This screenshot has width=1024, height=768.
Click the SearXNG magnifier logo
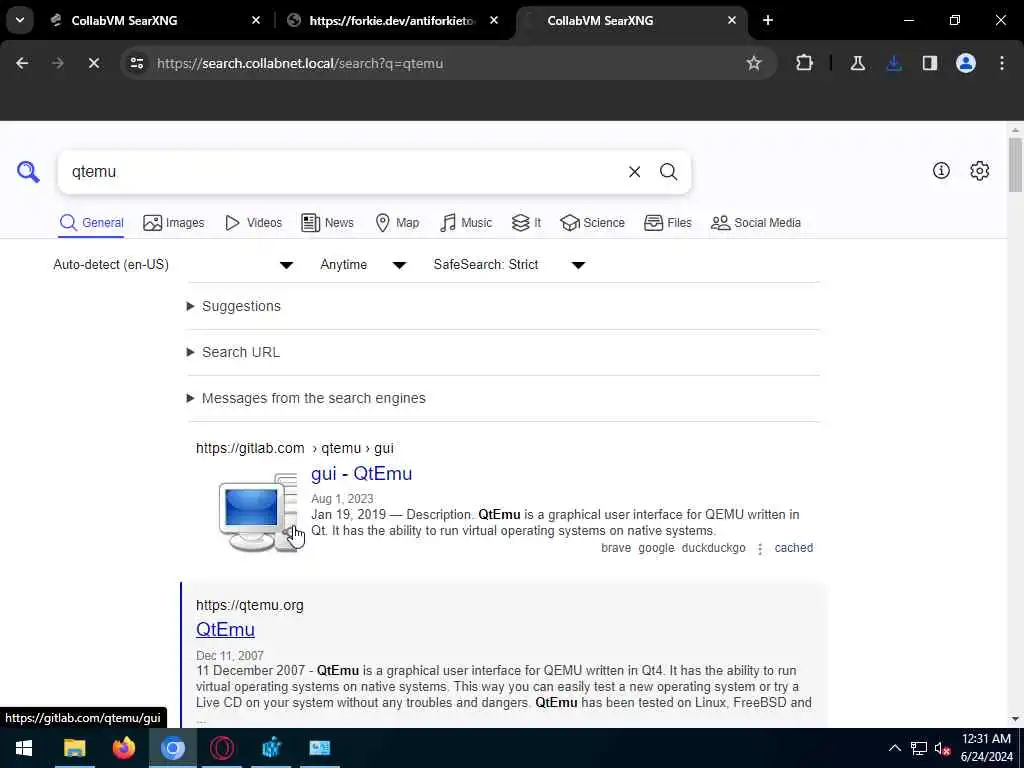click(28, 172)
